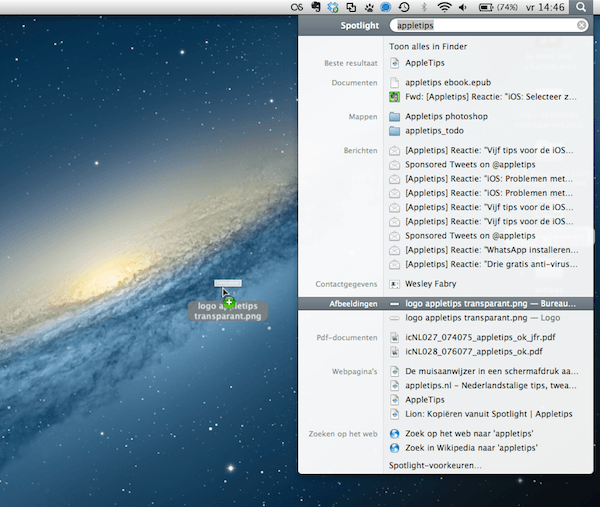The width and height of the screenshot is (600, 507).
Task: Open the Drie gratis anti-virus message
Action: pyautogui.click(x=491, y=264)
